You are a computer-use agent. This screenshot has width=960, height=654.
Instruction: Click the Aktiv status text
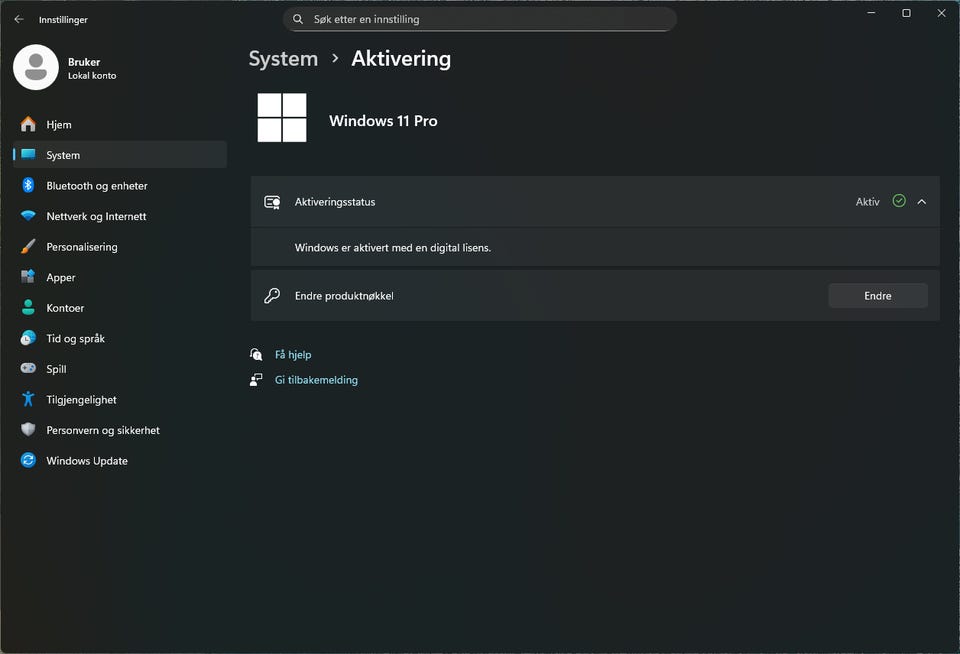coord(868,202)
